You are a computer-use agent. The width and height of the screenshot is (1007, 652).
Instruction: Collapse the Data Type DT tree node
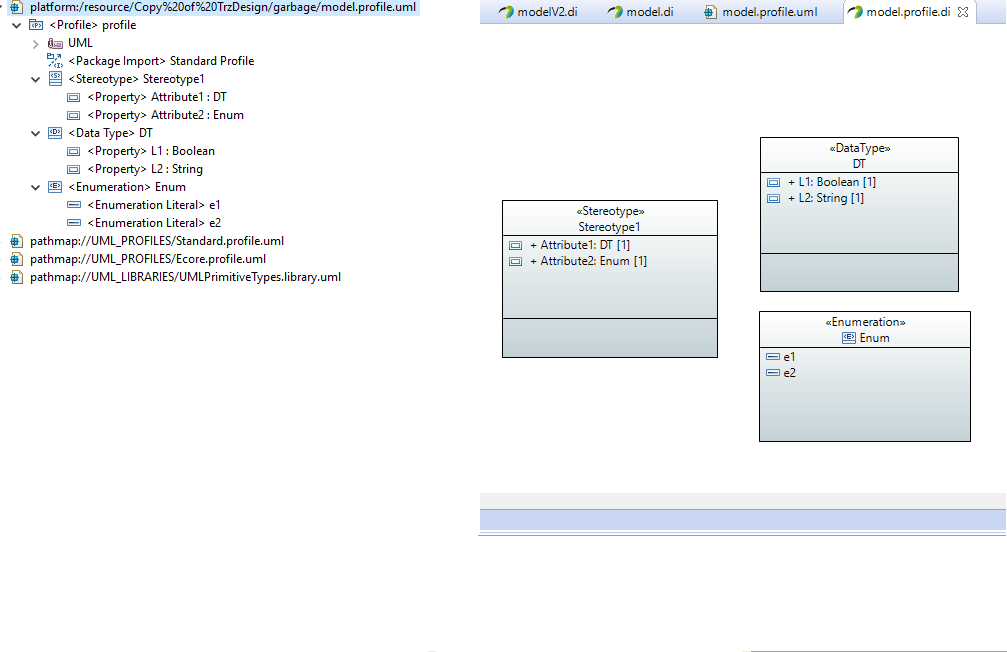click(36, 134)
